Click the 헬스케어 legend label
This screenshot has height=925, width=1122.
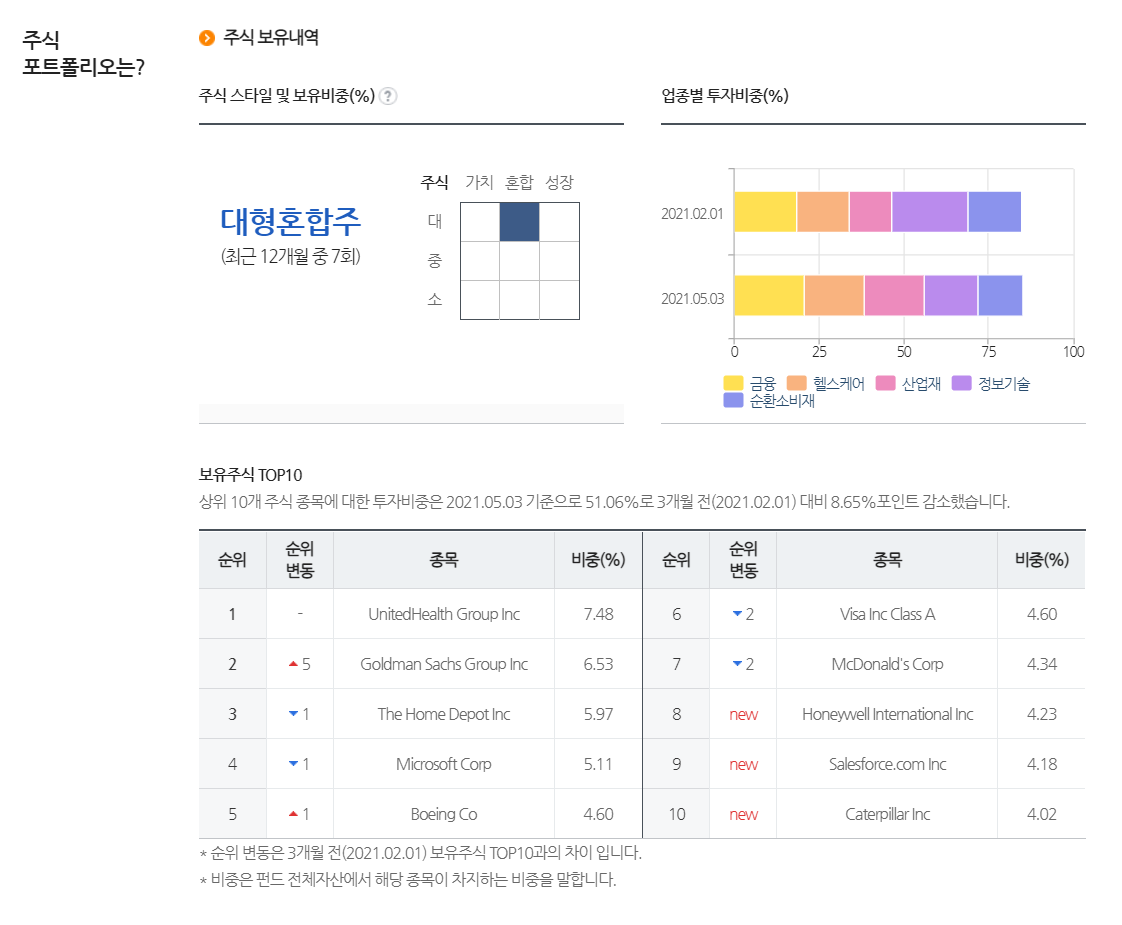(839, 384)
